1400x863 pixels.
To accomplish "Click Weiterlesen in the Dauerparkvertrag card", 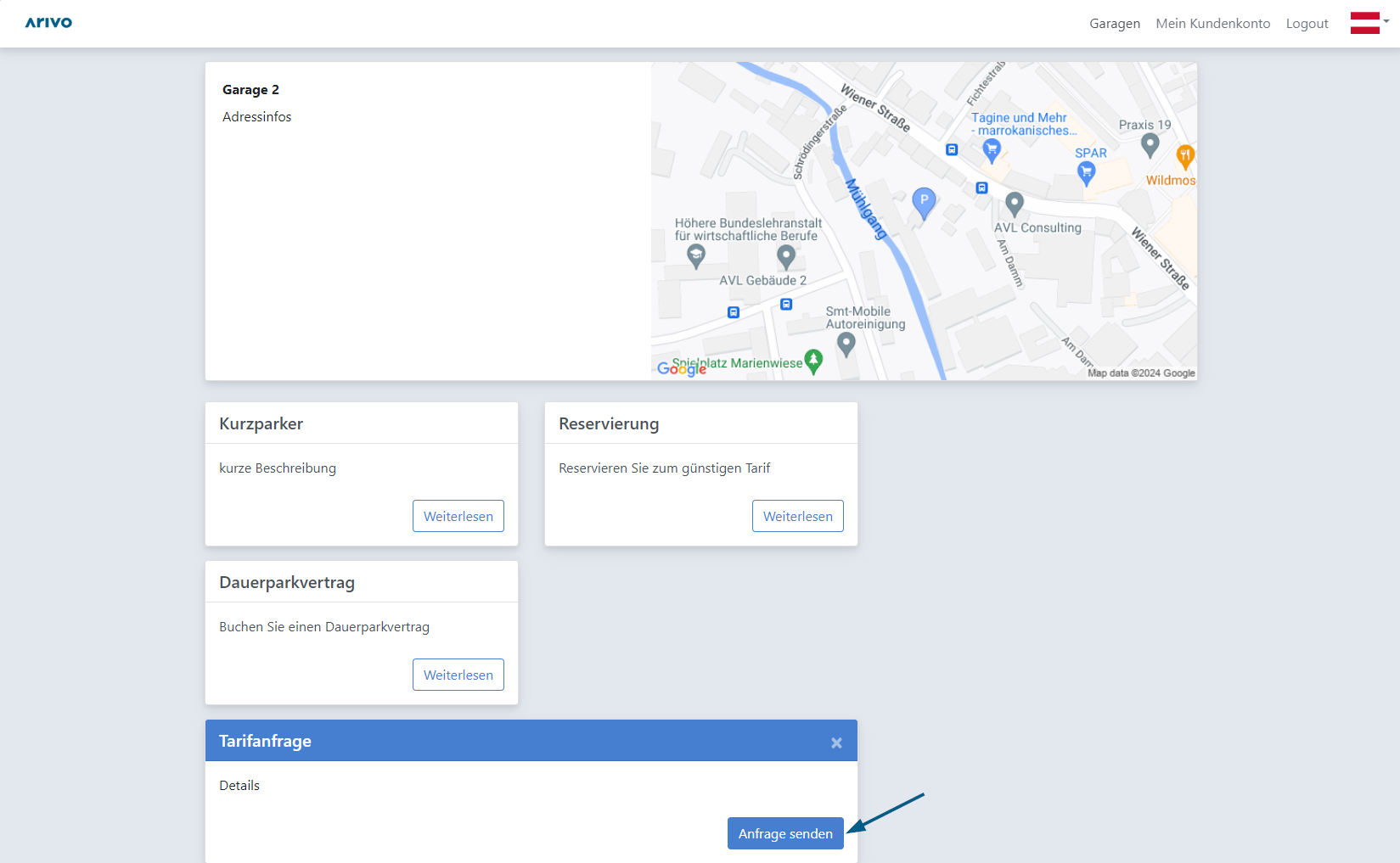I will pyautogui.click(x=458, y=675).
